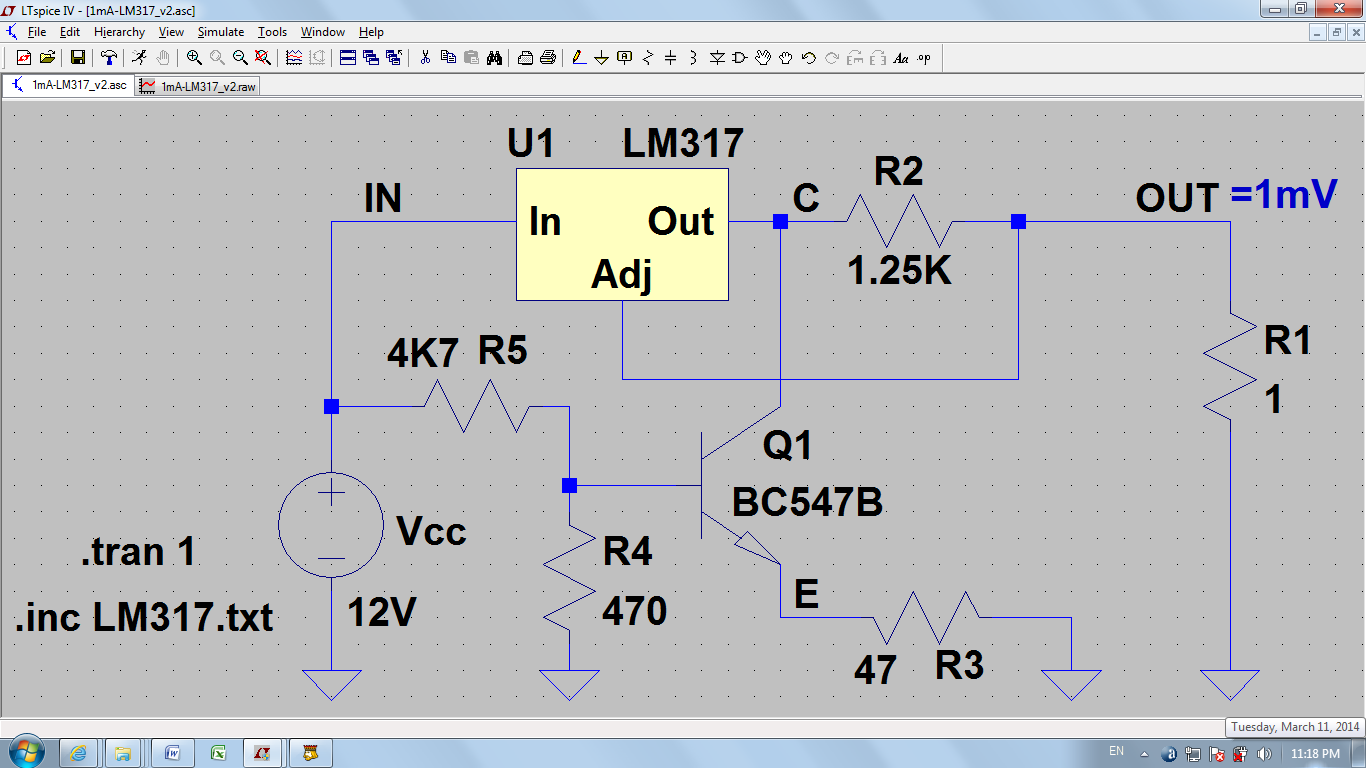Activate the Cut scissors tool
The width and height of the screenshot is (1366, 768).
[425, 58]
